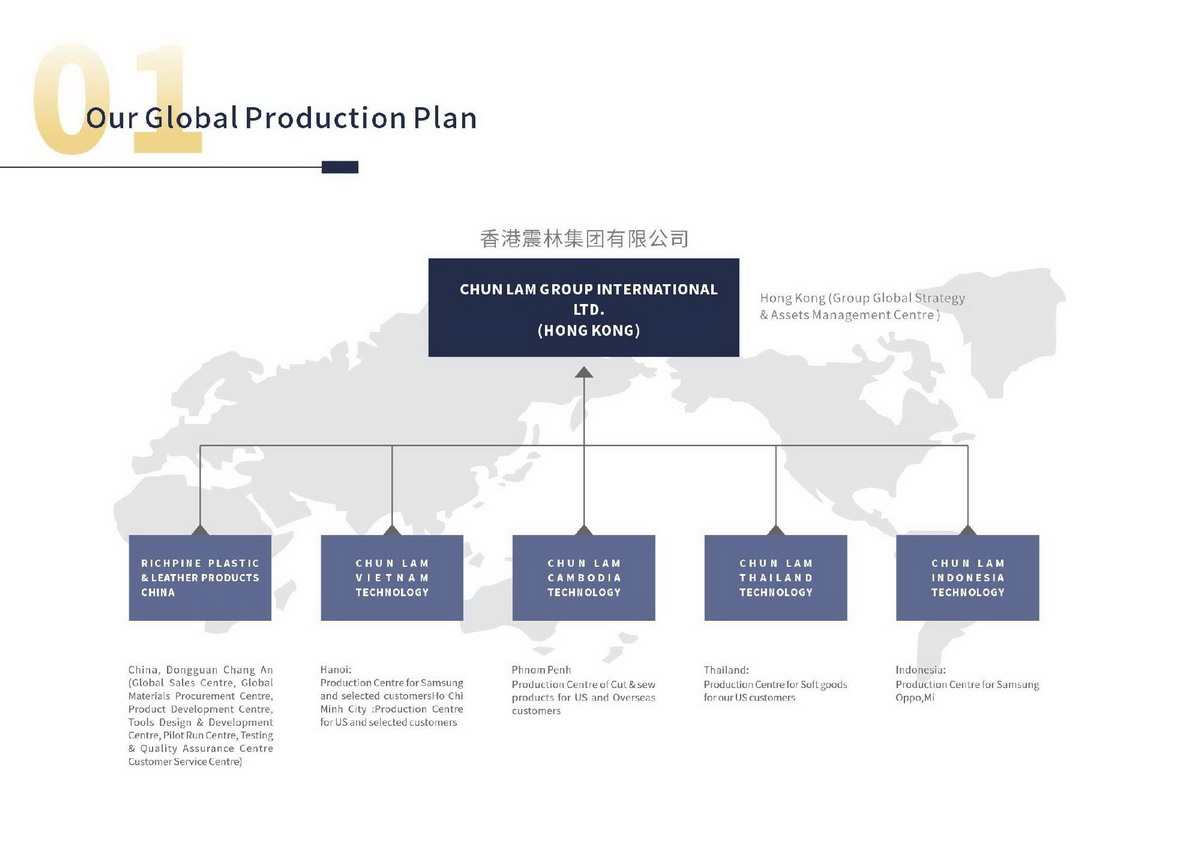Click the Chun Lam Group International Ltd. box
The image size is (1200, 846).
[x=584, y=308]
